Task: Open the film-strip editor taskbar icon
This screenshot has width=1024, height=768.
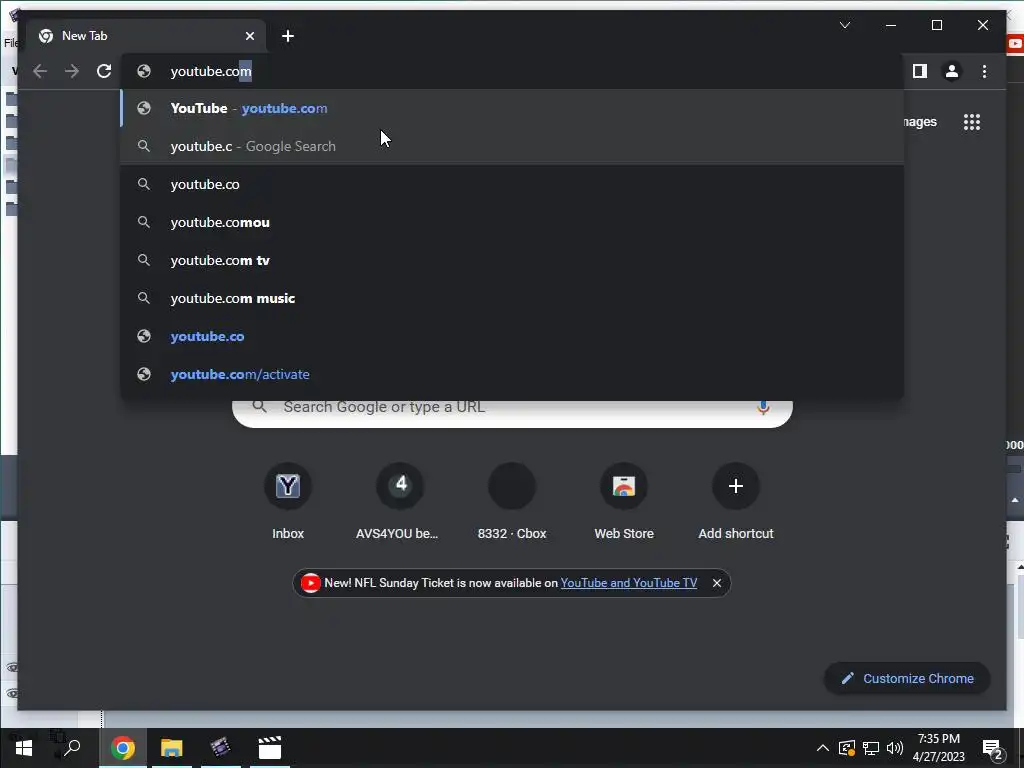Action: 221,748
